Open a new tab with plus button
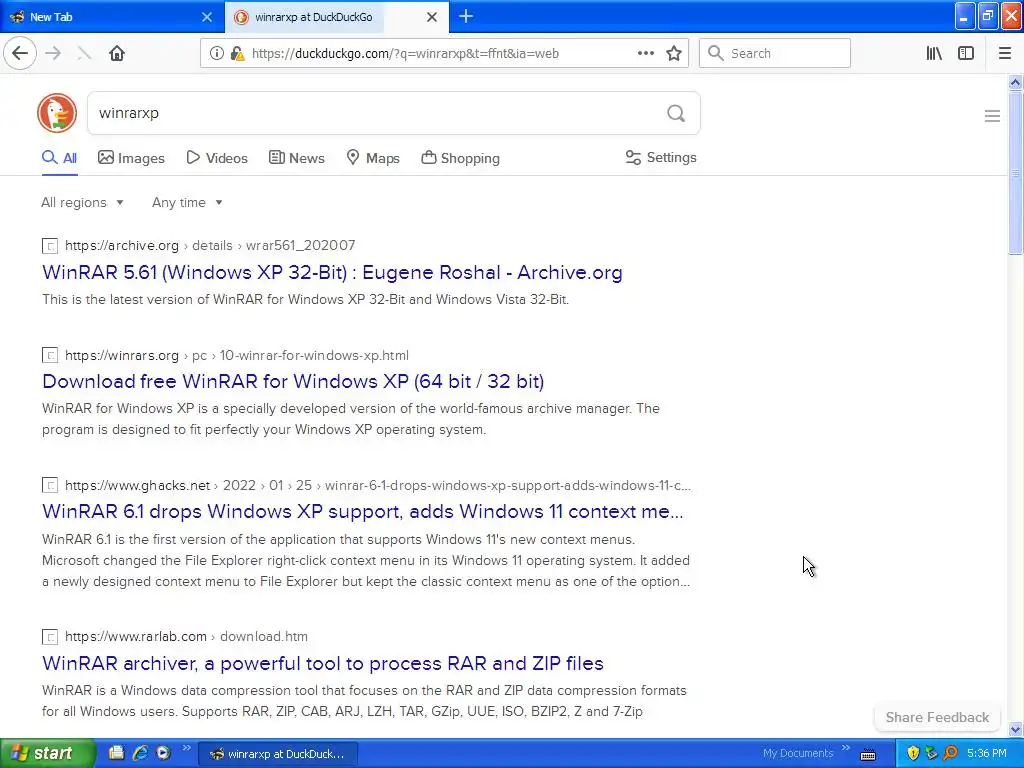Screen dimensions: 1024x768 pyautogui.click(x=466, y=16)
